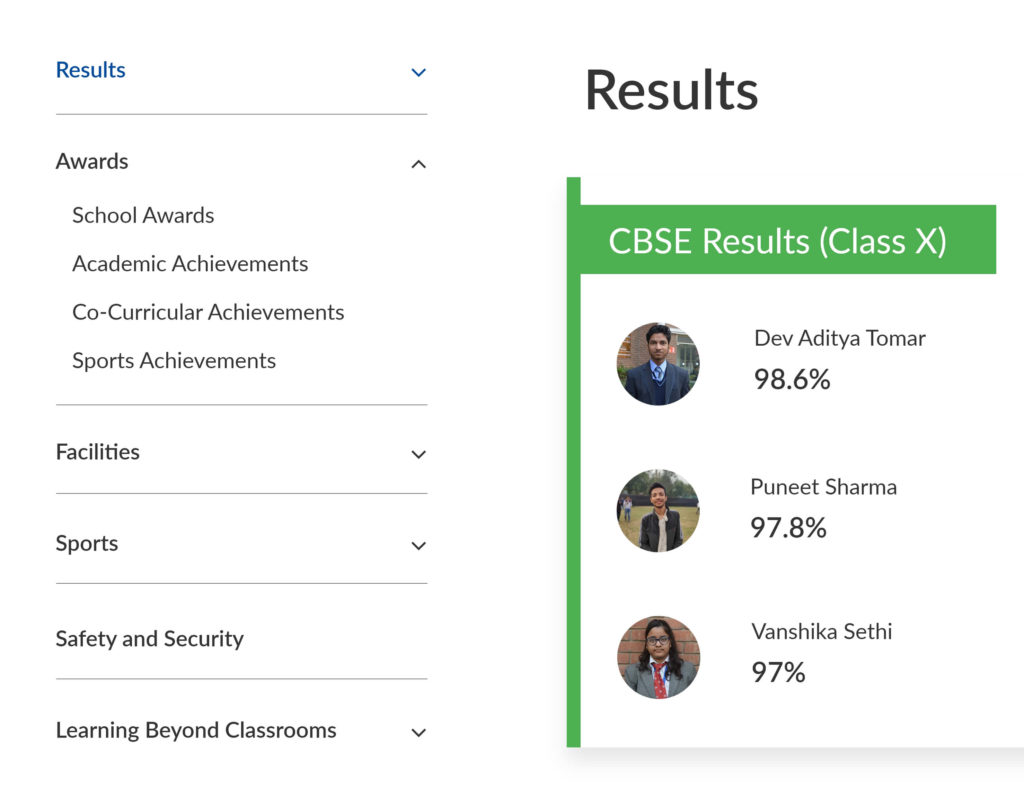Select Learning Beyond Classrooms item
This screenshot has height=800, width=1024.
point(196,730)
